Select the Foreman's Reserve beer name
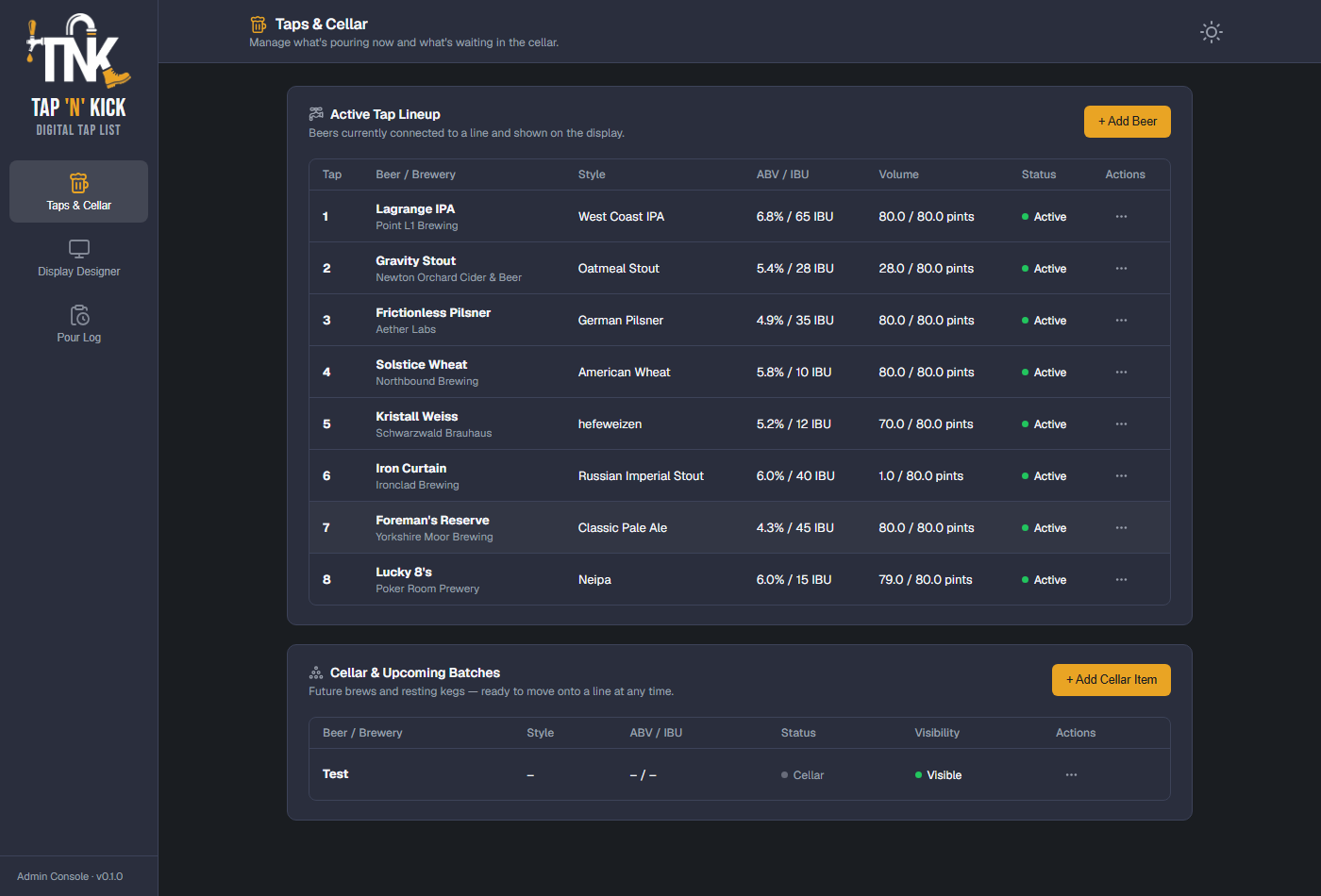1321x896 pixels. [432, 521]
